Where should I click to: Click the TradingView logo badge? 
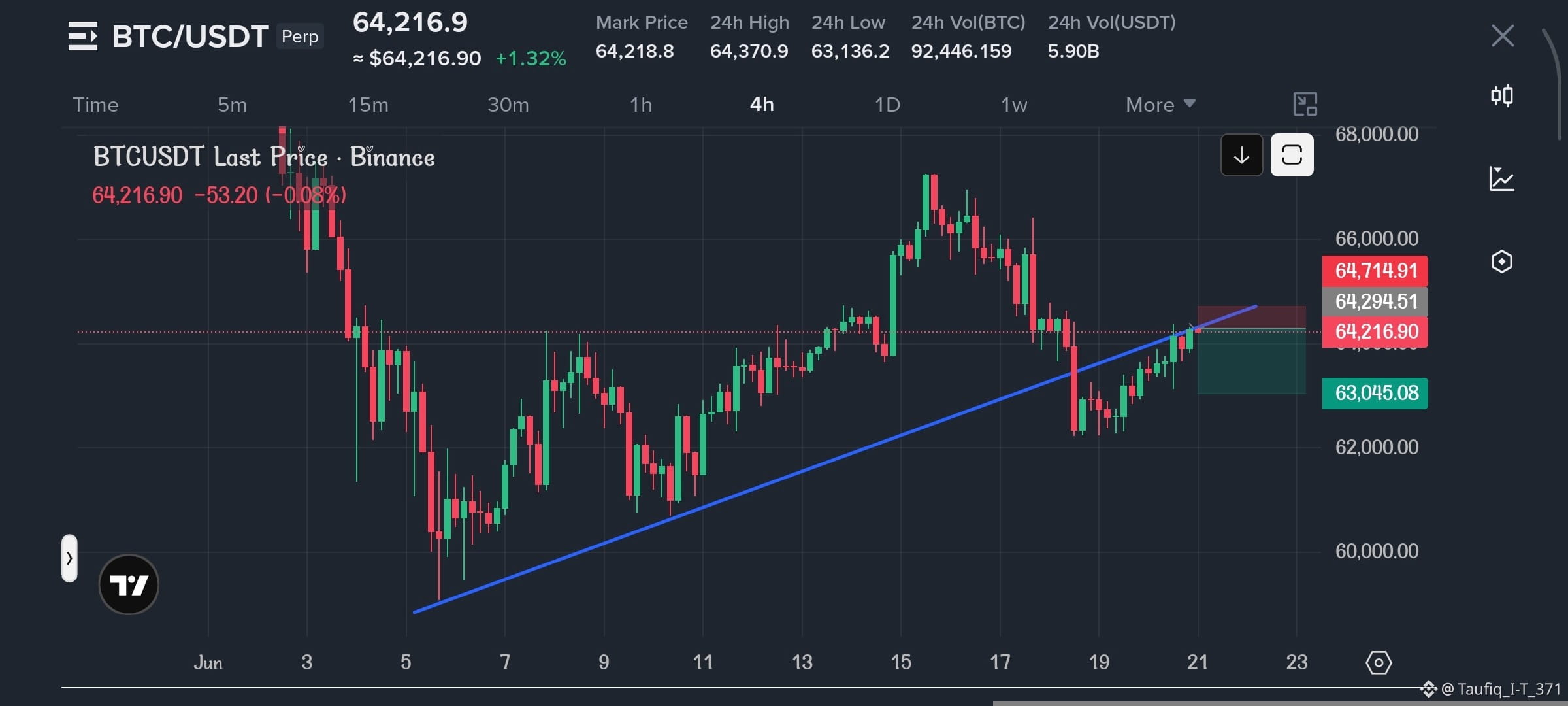point(129,584)
